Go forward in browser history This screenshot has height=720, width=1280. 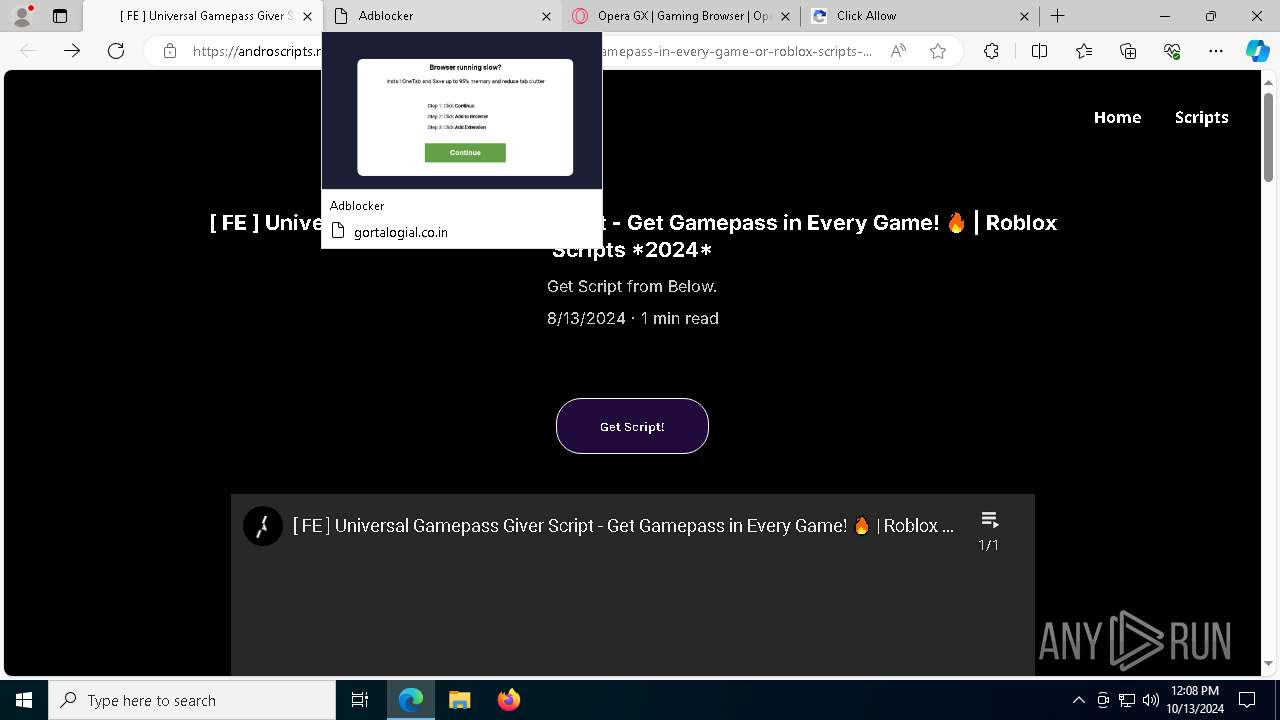coord(72,51)
